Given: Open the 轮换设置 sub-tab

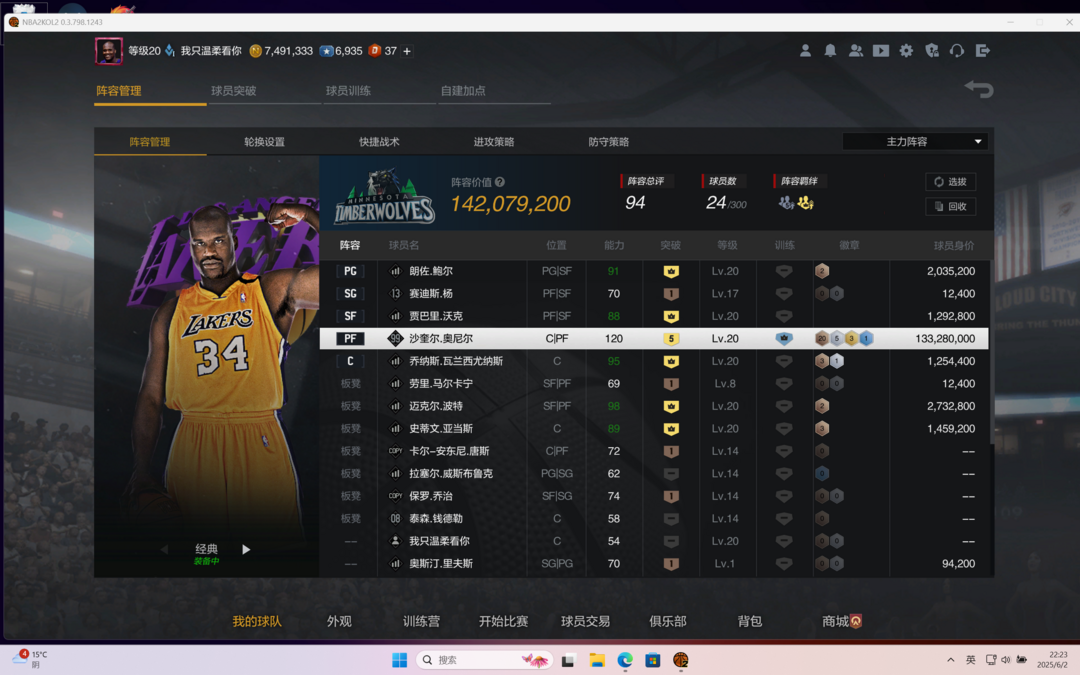Looking at the screenshot, I should pos(264,142).
